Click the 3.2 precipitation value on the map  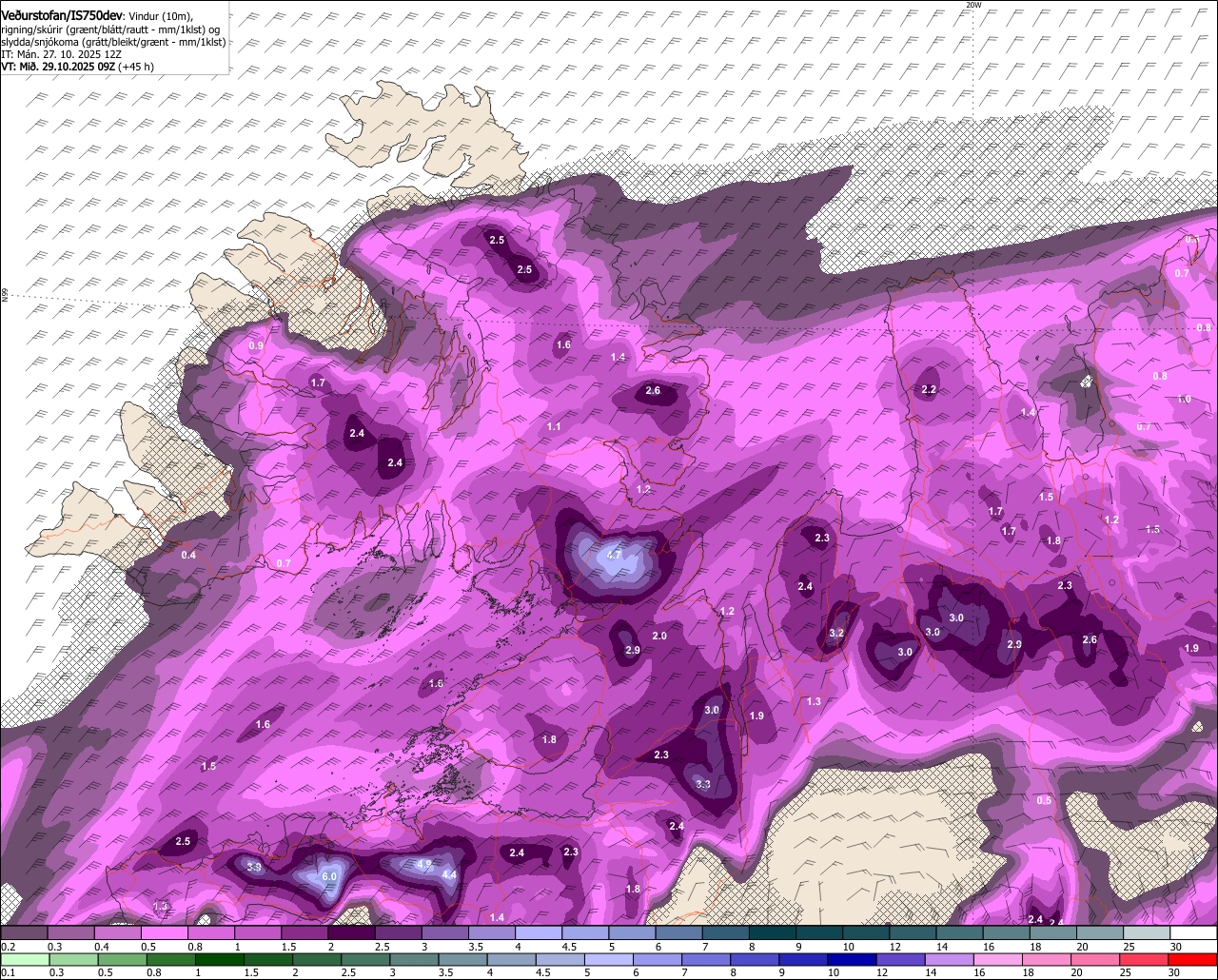(x=836, y=633)
